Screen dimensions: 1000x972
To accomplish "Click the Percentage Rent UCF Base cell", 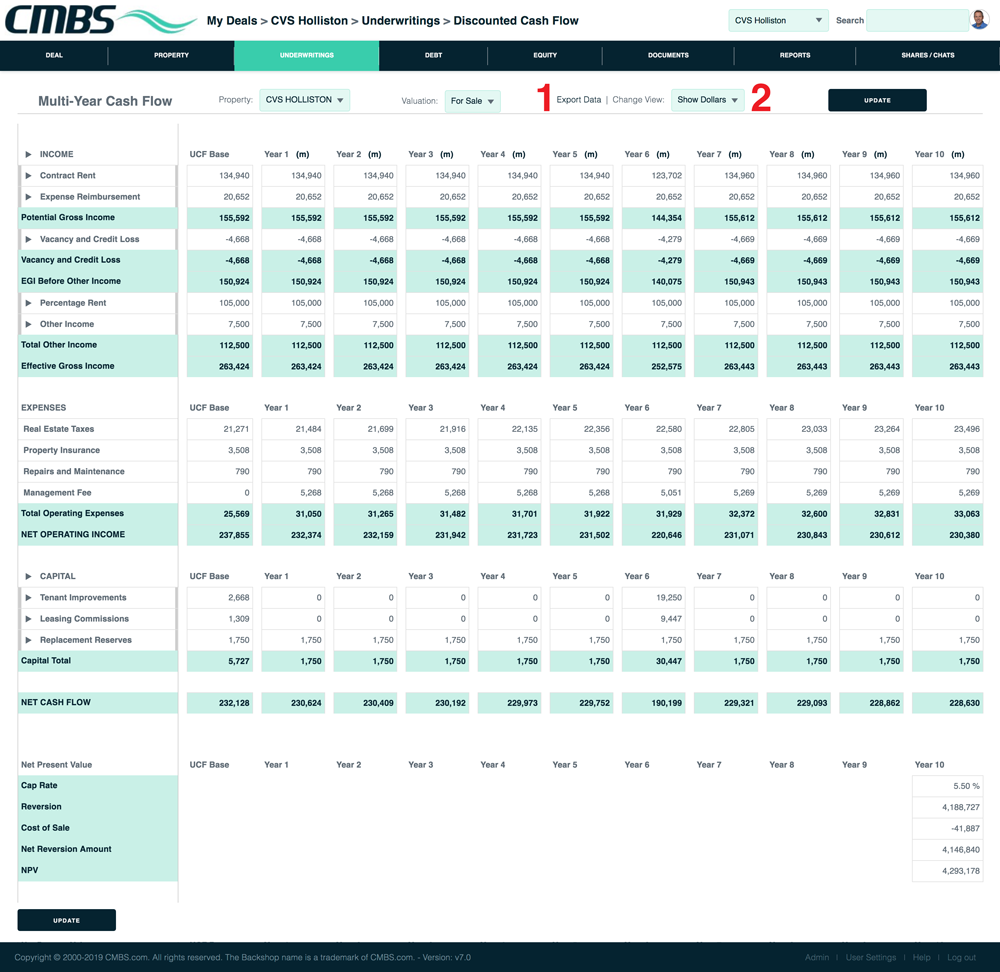I will coord(219,303).
